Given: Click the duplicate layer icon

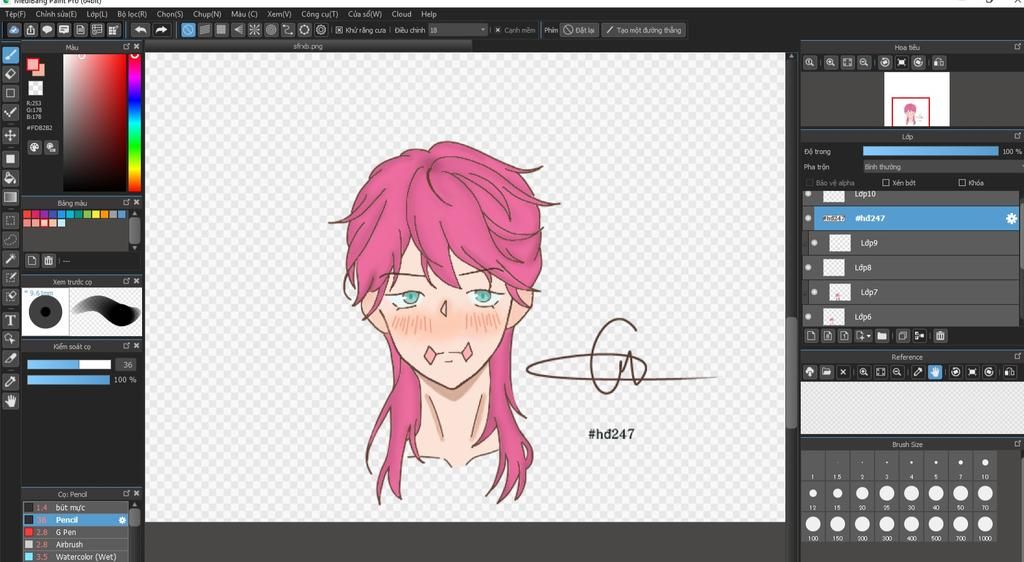Looking at the screenshot, I should (x=902, y=336).
